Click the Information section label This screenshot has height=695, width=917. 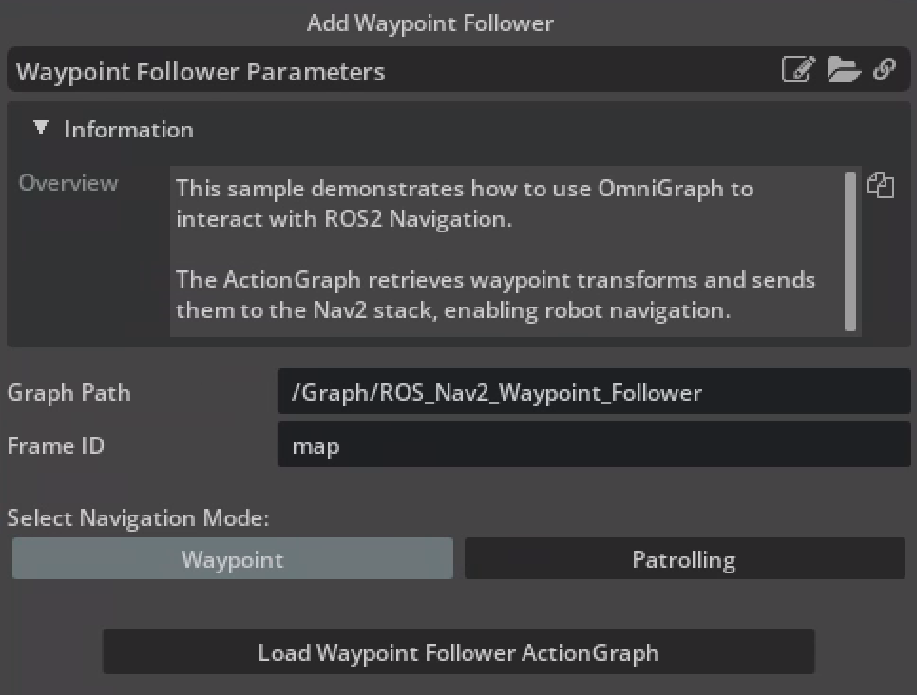click(128, 129)
